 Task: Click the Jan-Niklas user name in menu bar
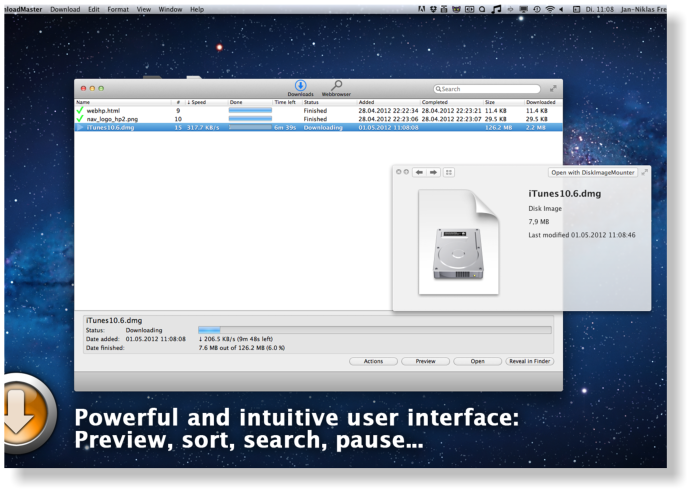[x=644, y=9]
